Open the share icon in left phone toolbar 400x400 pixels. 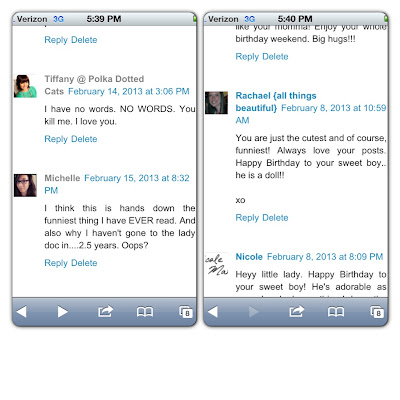[x=105, y=311]
